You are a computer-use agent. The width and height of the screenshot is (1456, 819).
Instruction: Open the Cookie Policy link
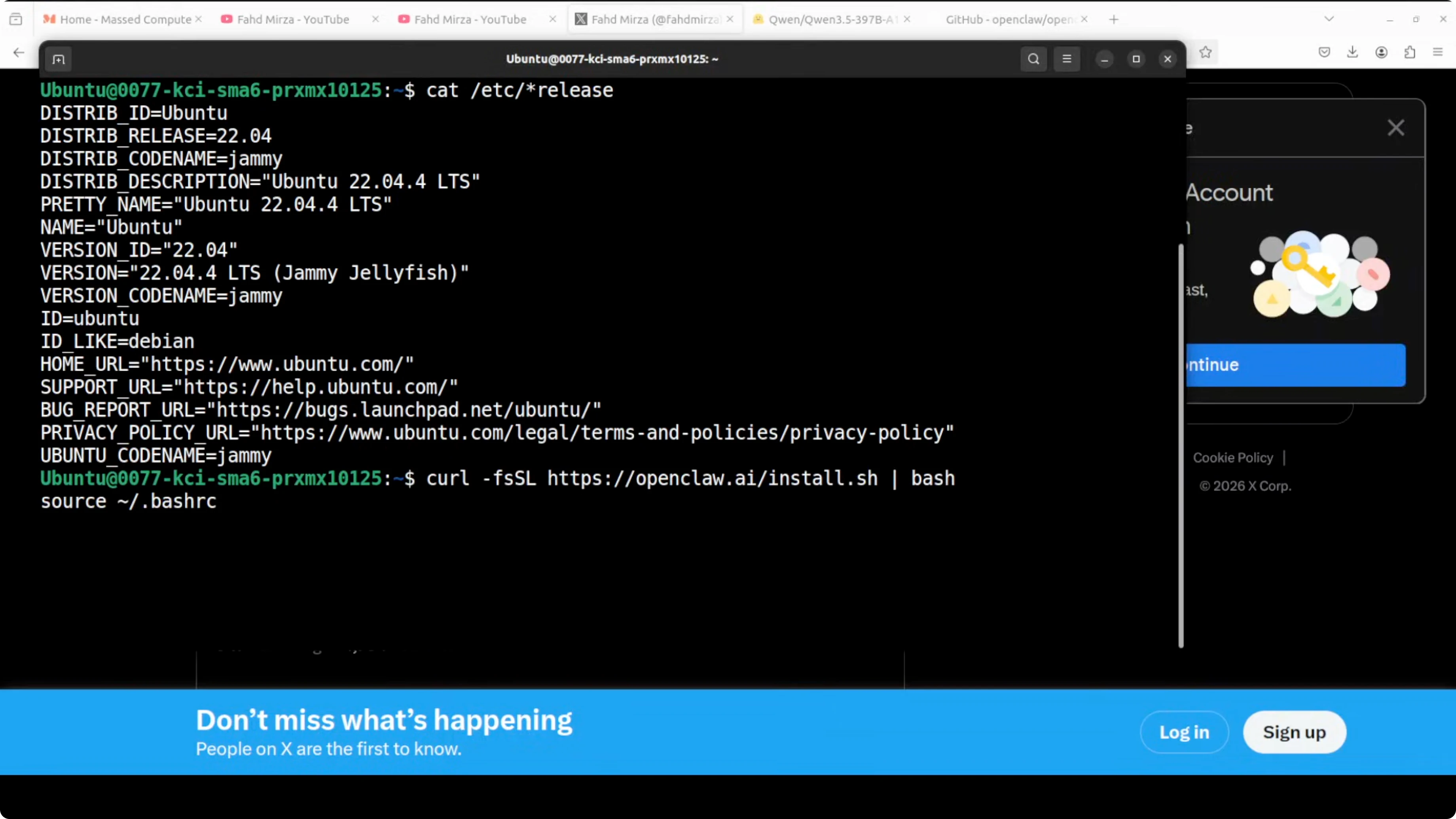[1233, 458]
